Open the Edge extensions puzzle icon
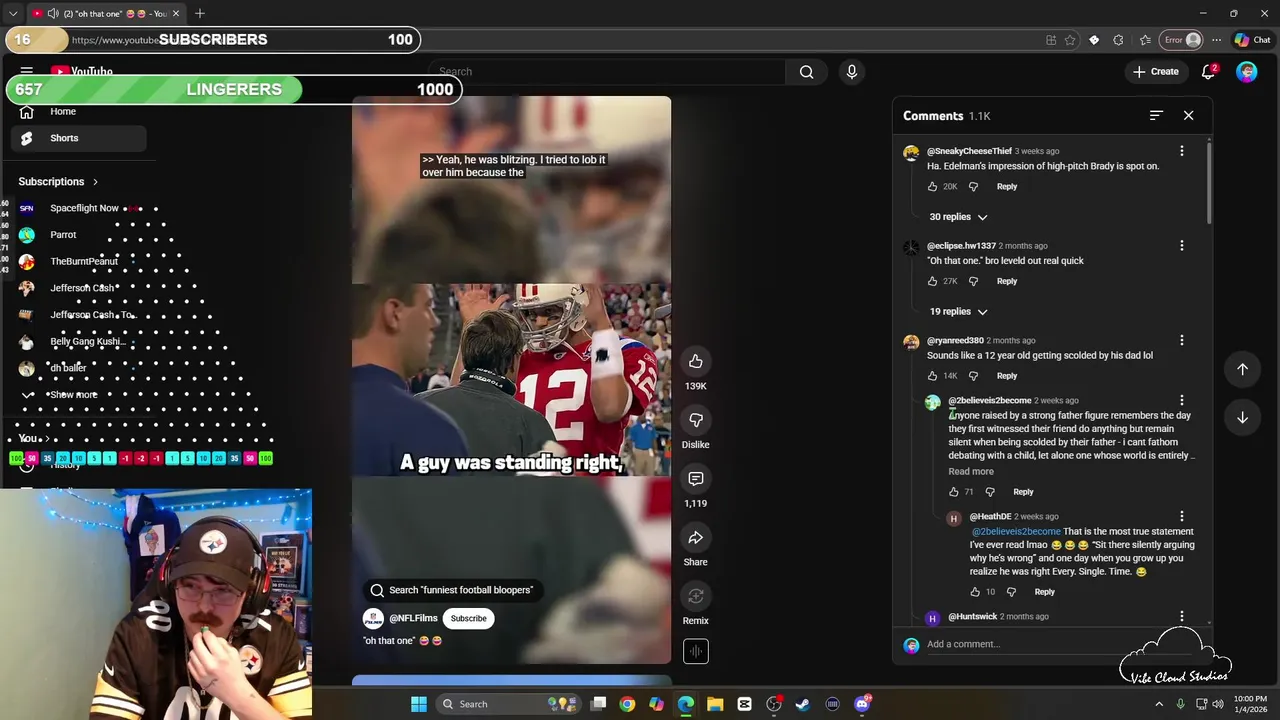 pos(1118,40)
